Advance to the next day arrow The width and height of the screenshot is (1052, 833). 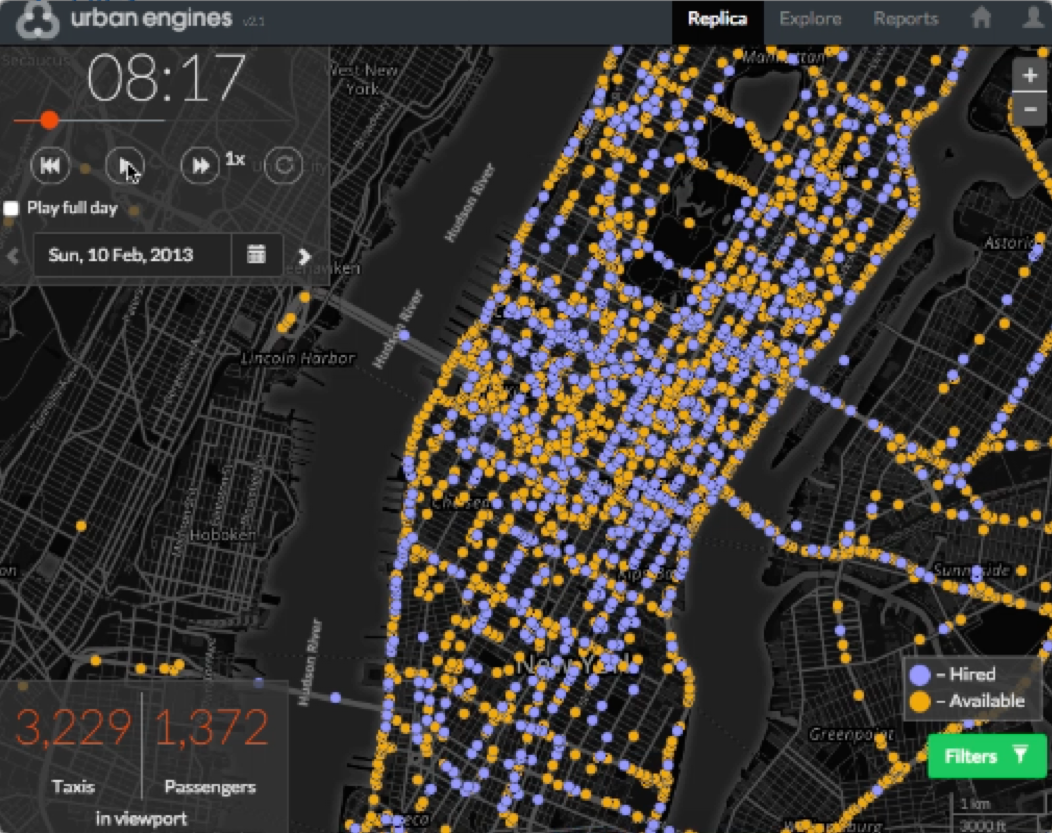pyautogui.click(x=304, y=256)
